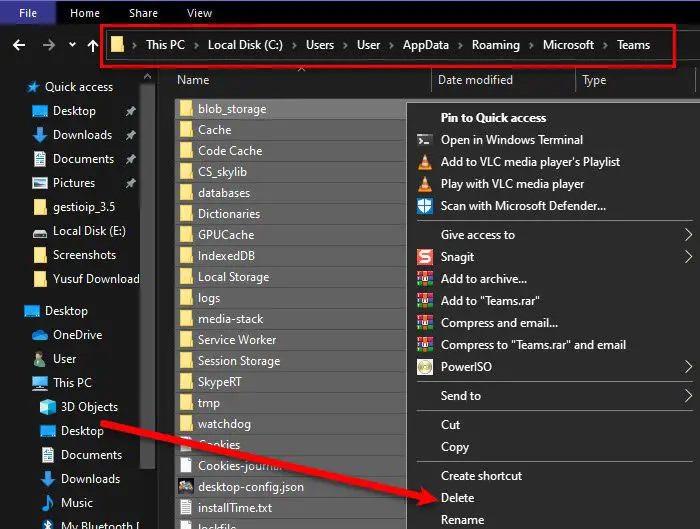This screenshot has height=529, width=700.
Task: Click the Snagit icon in context menu
Action: 425,257
